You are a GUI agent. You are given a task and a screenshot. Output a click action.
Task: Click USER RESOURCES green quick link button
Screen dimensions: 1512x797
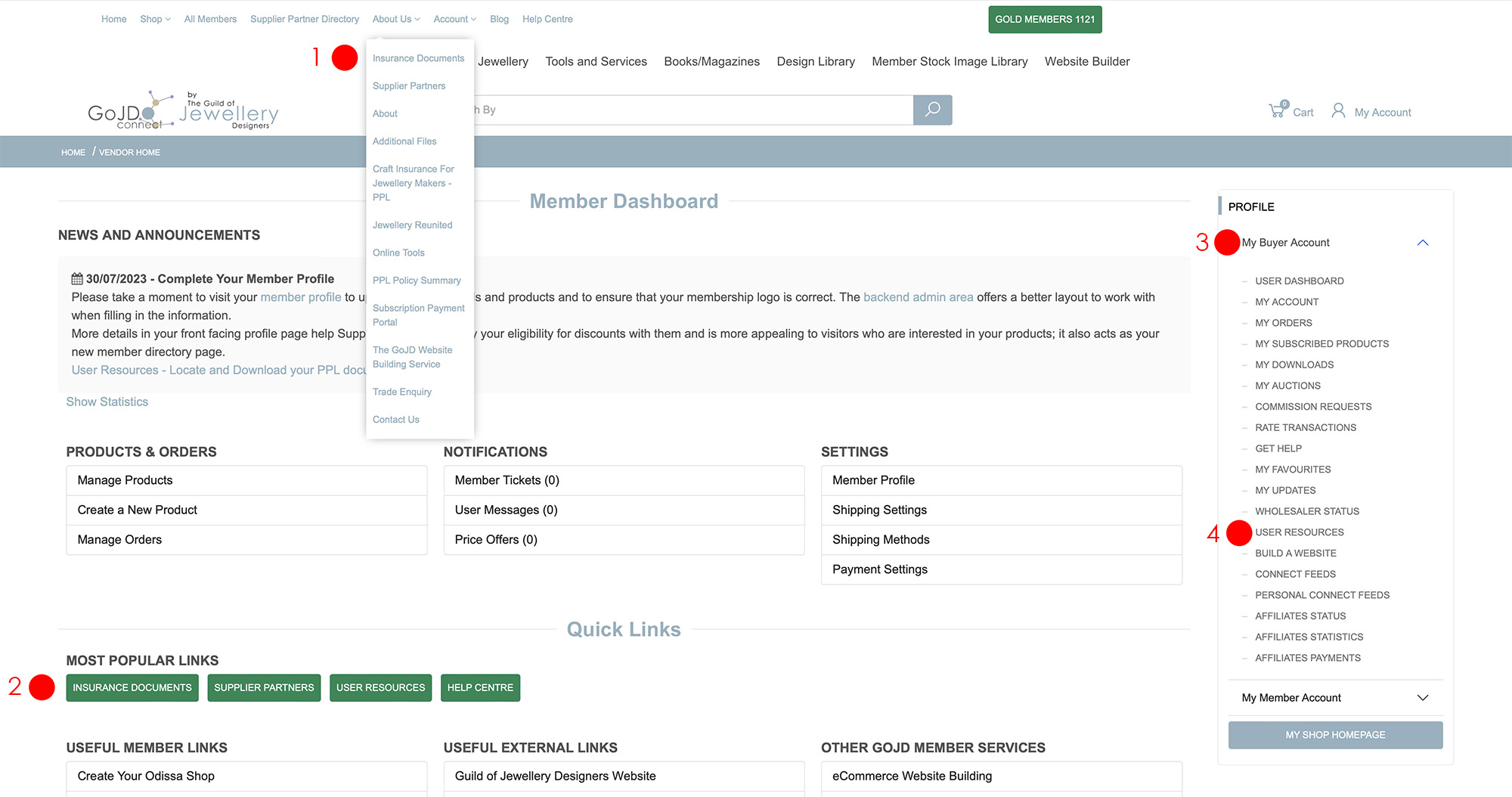380,687
